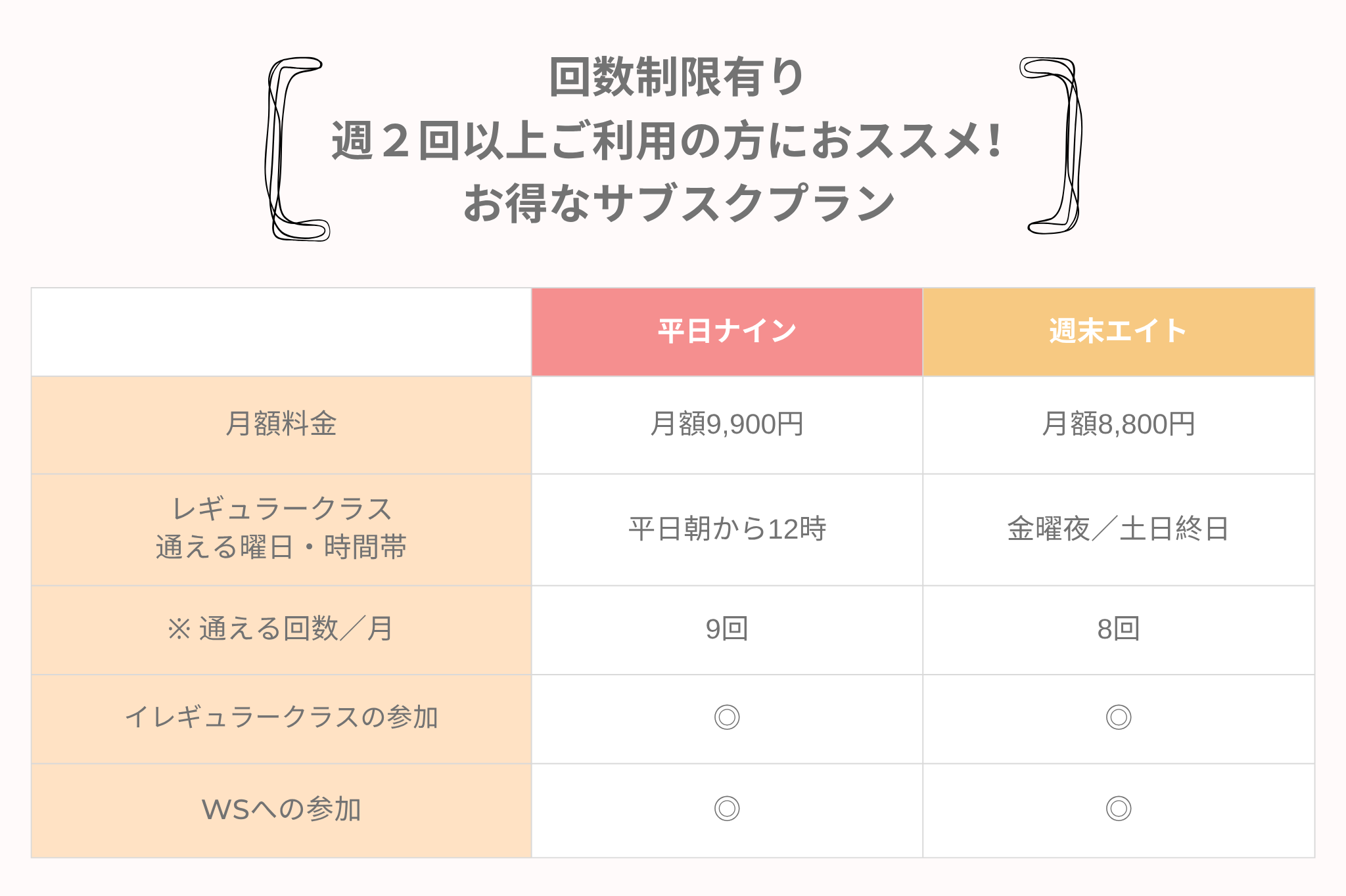Click the WSへの参加 row label

281,811
